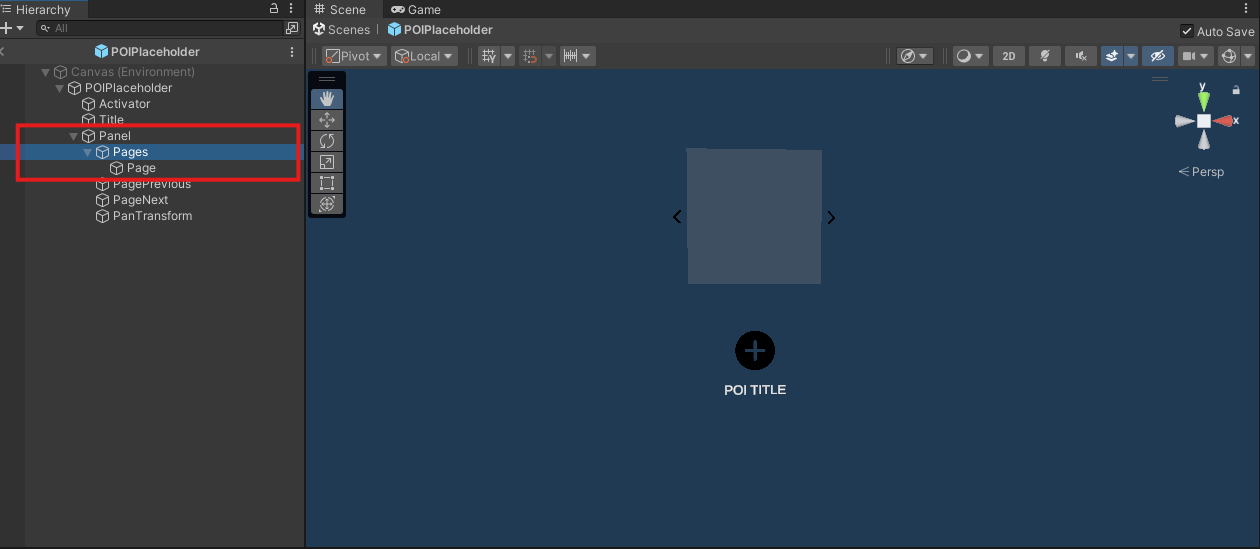Toggle scene audio mute
1260x549 pixels.
pos(1081,56)
